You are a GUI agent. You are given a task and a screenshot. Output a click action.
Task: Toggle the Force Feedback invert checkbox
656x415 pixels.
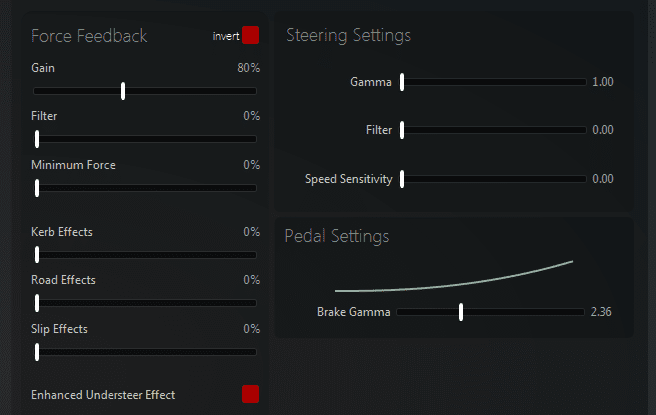(250, 35)
